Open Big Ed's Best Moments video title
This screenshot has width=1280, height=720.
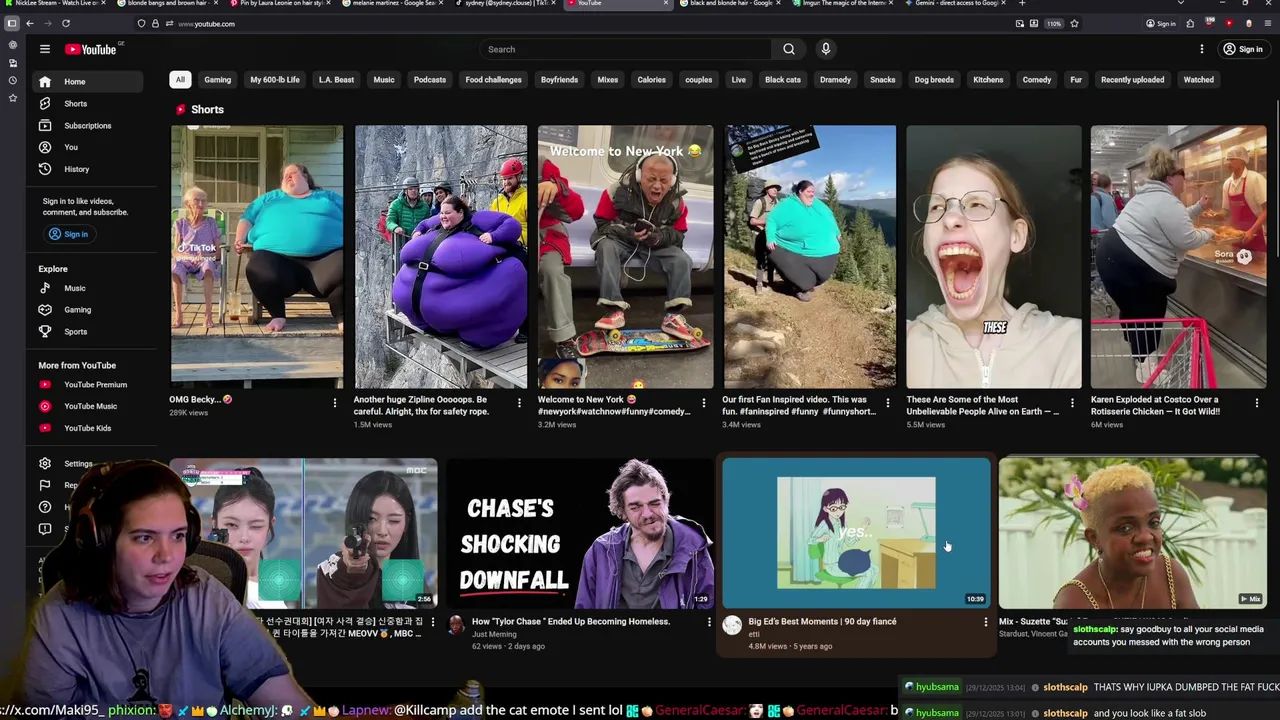(822, 622)
